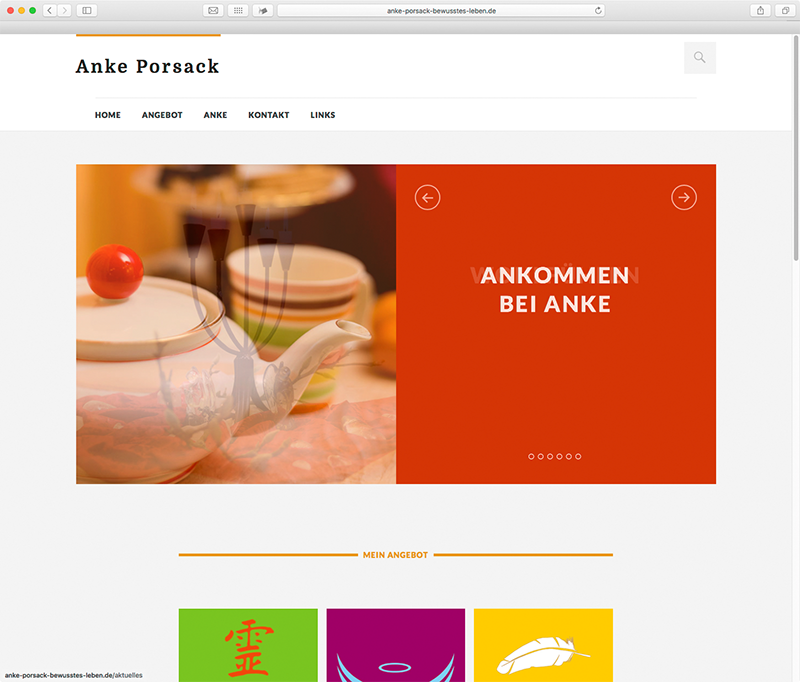
Task: Open the green Reiki symbol tile
Action: point(248,645)
